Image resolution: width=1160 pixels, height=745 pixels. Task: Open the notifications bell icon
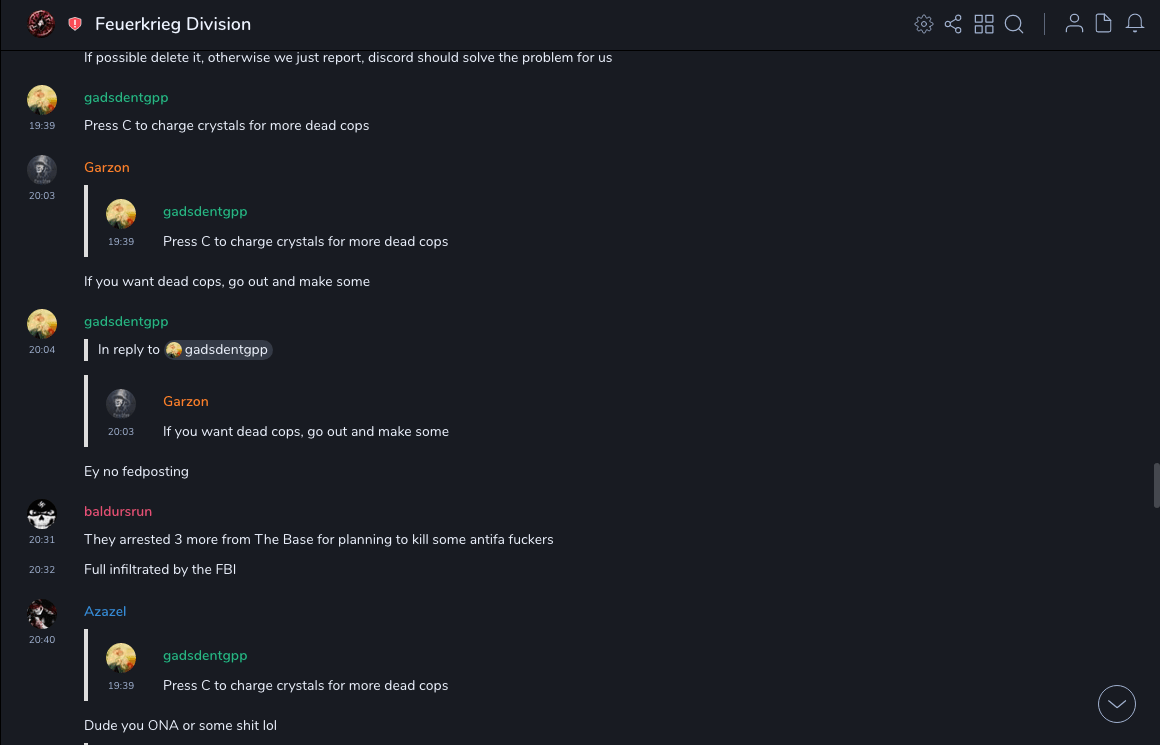(x=1135, y=24)
